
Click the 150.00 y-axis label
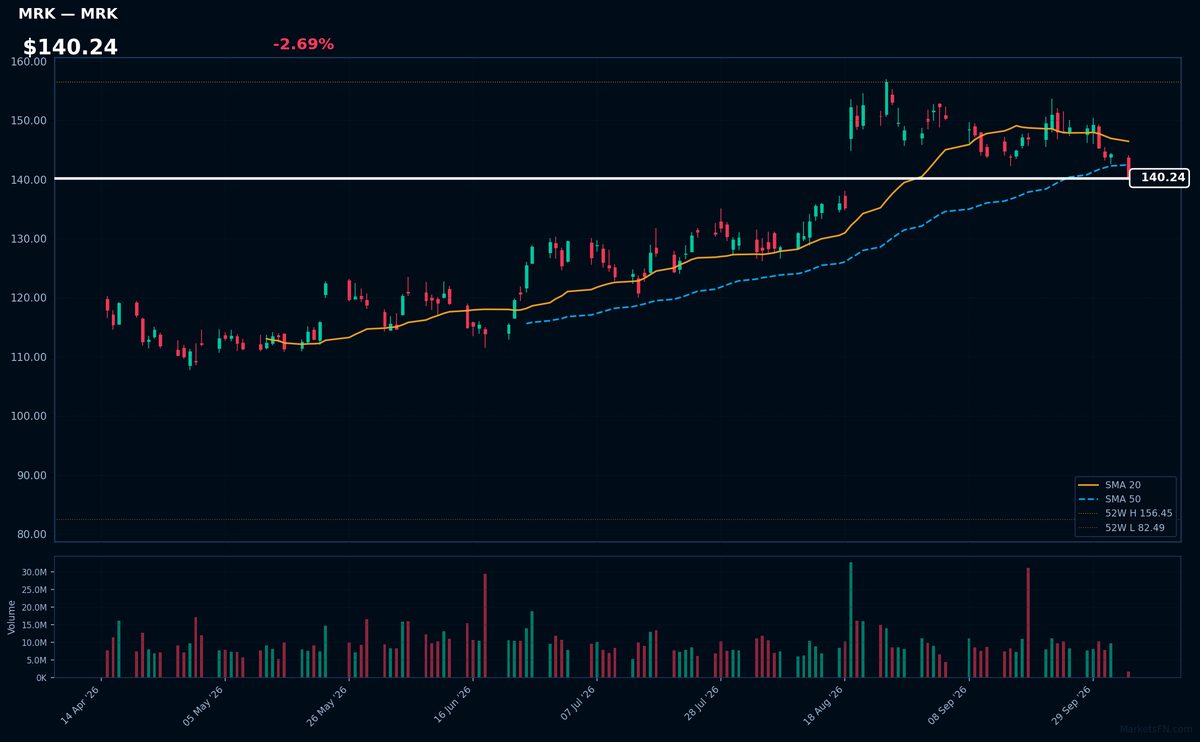tap(30, 121)
